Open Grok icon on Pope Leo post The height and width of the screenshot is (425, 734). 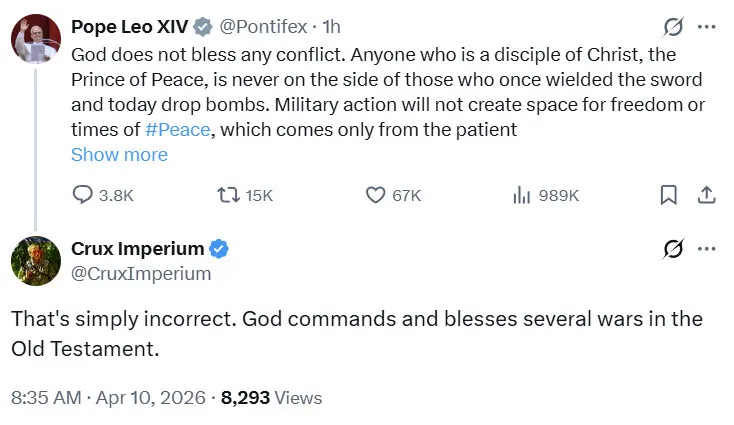673,27
